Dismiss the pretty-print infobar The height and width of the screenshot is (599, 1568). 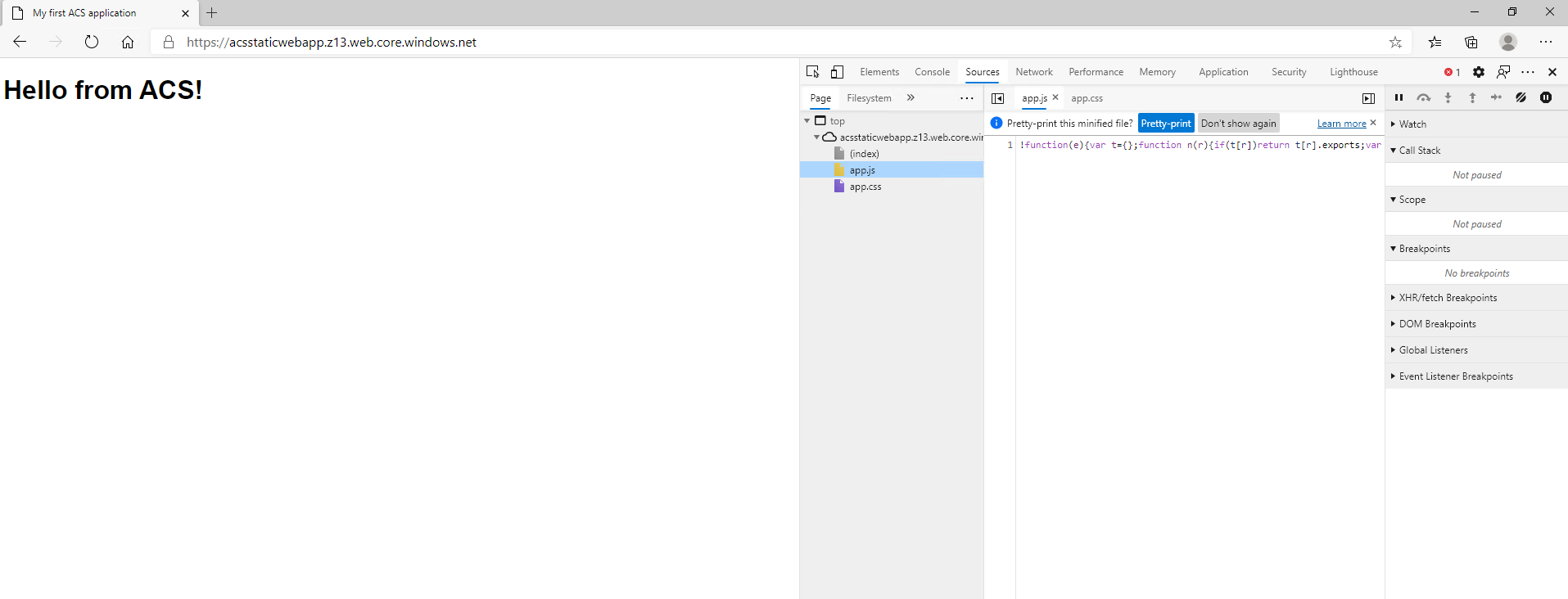[x=1373, y=123]
